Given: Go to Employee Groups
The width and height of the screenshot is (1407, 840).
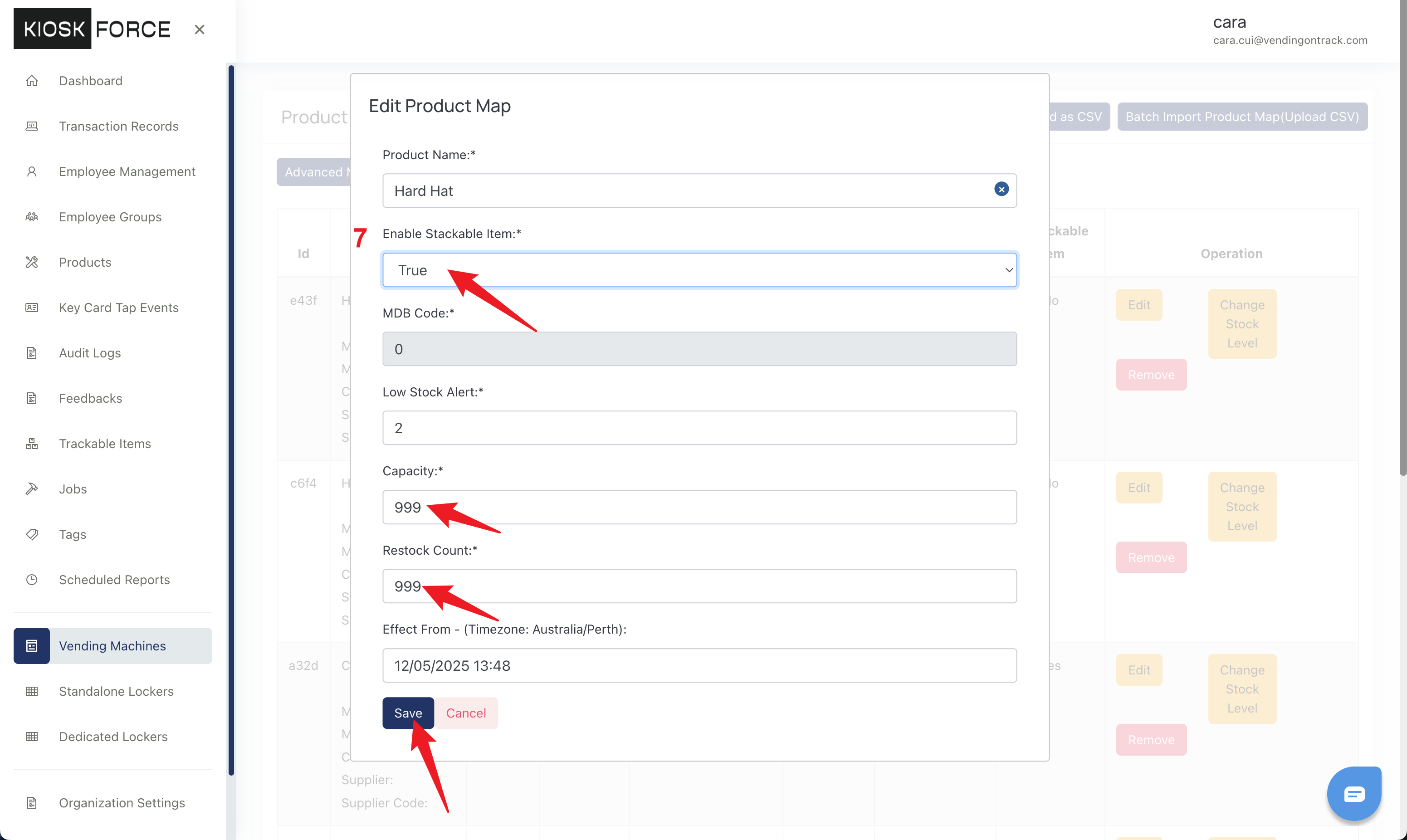Looking at the screenshot, I should (x=110, y=217).
